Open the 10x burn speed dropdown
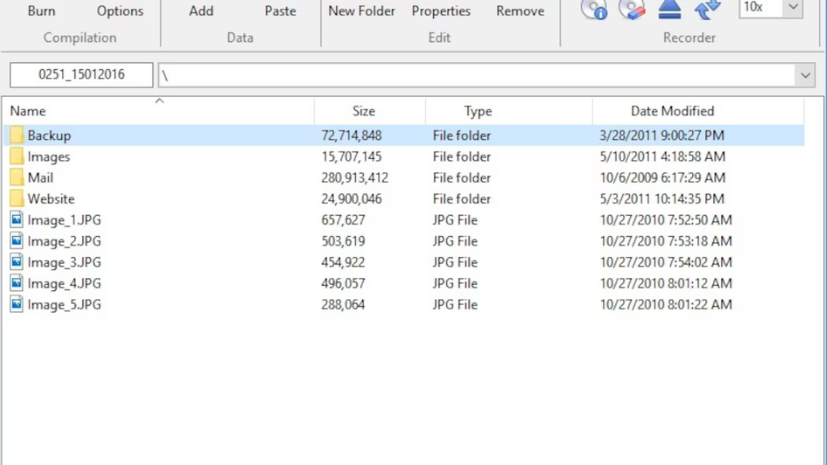 click(x=792, y=8)
